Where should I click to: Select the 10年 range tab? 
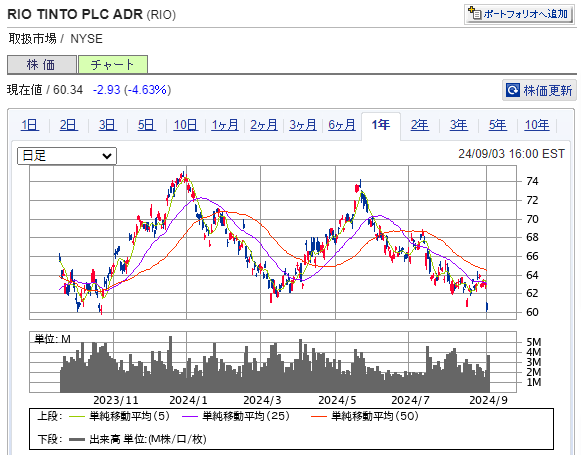pos(537,125)
